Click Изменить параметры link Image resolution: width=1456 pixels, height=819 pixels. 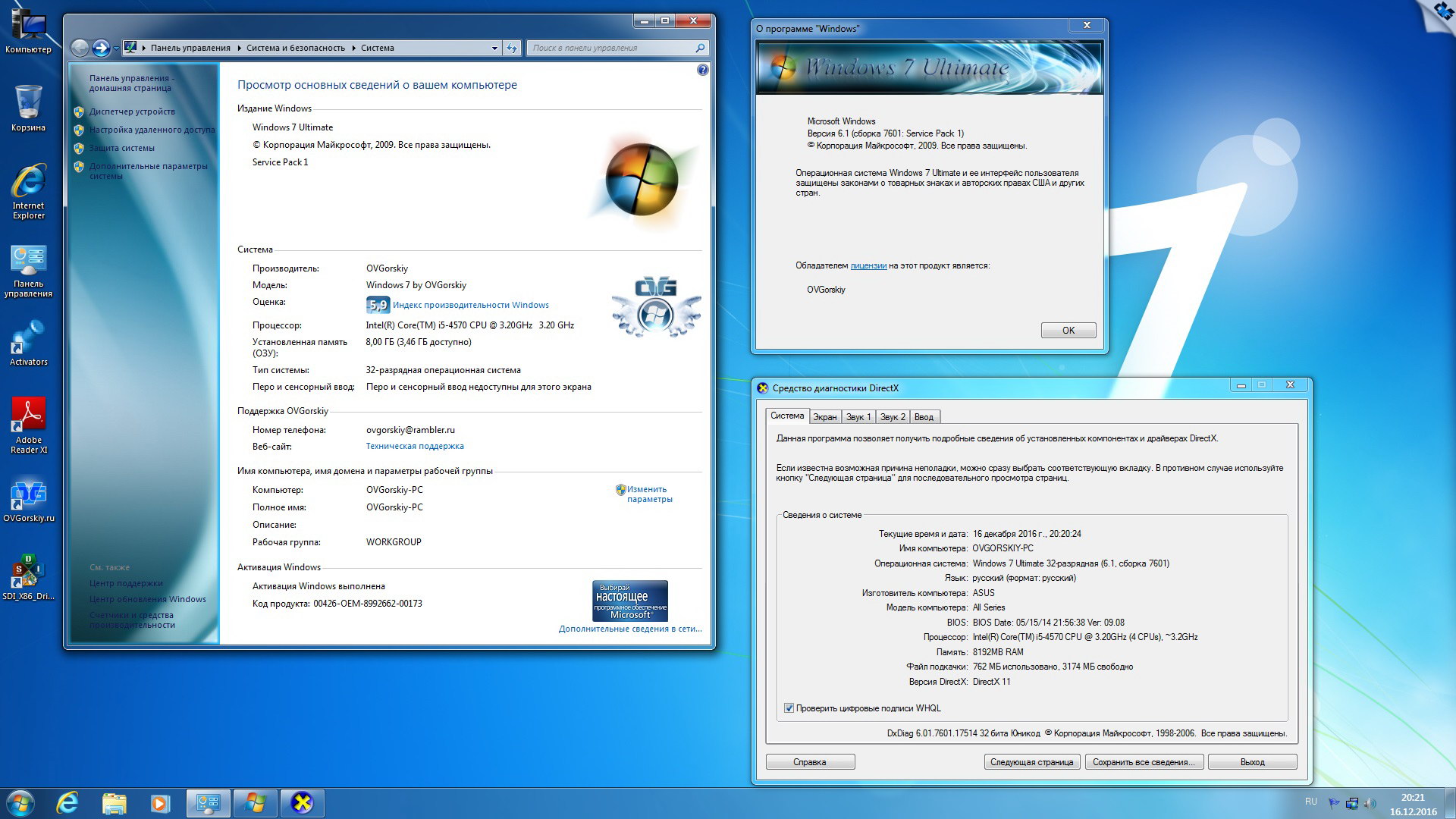(x=648, y=494)
